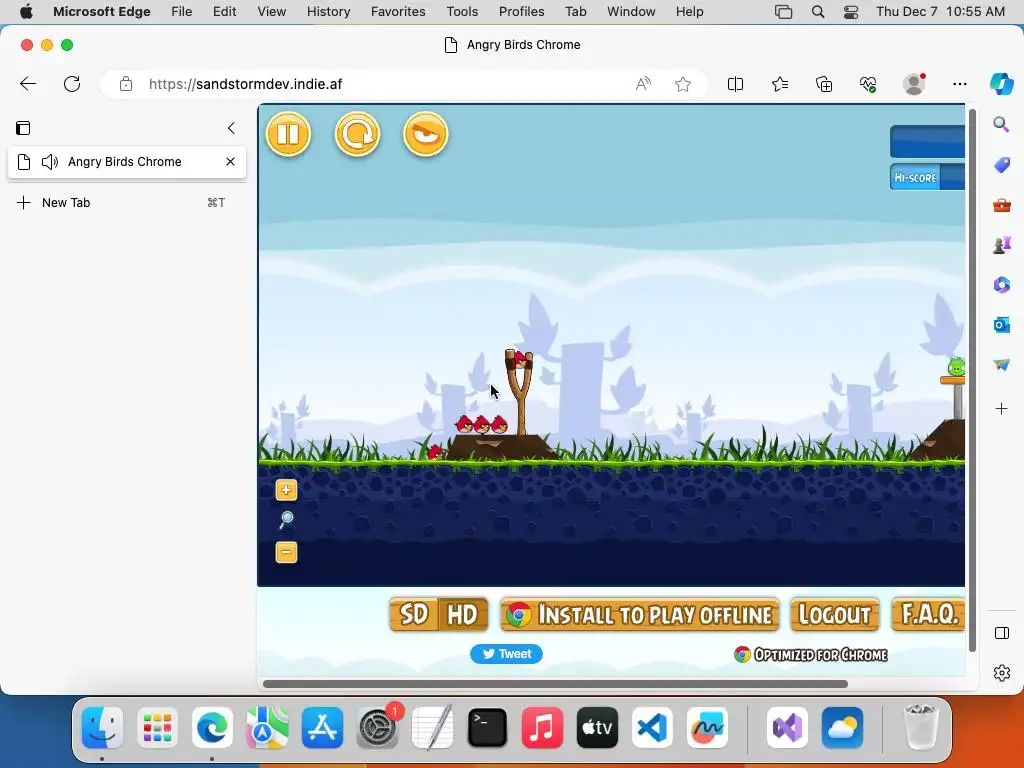The width and height of the screenshot is (1024, 768).
Task: Open Browser essentials heart icon
Action: point(868,84)
